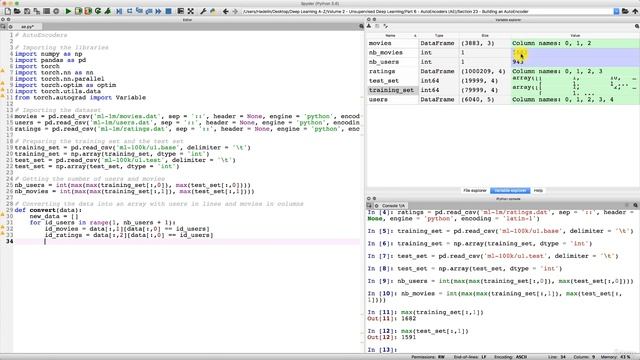Click the Out[11]: 1682 console output

(392, 318)
